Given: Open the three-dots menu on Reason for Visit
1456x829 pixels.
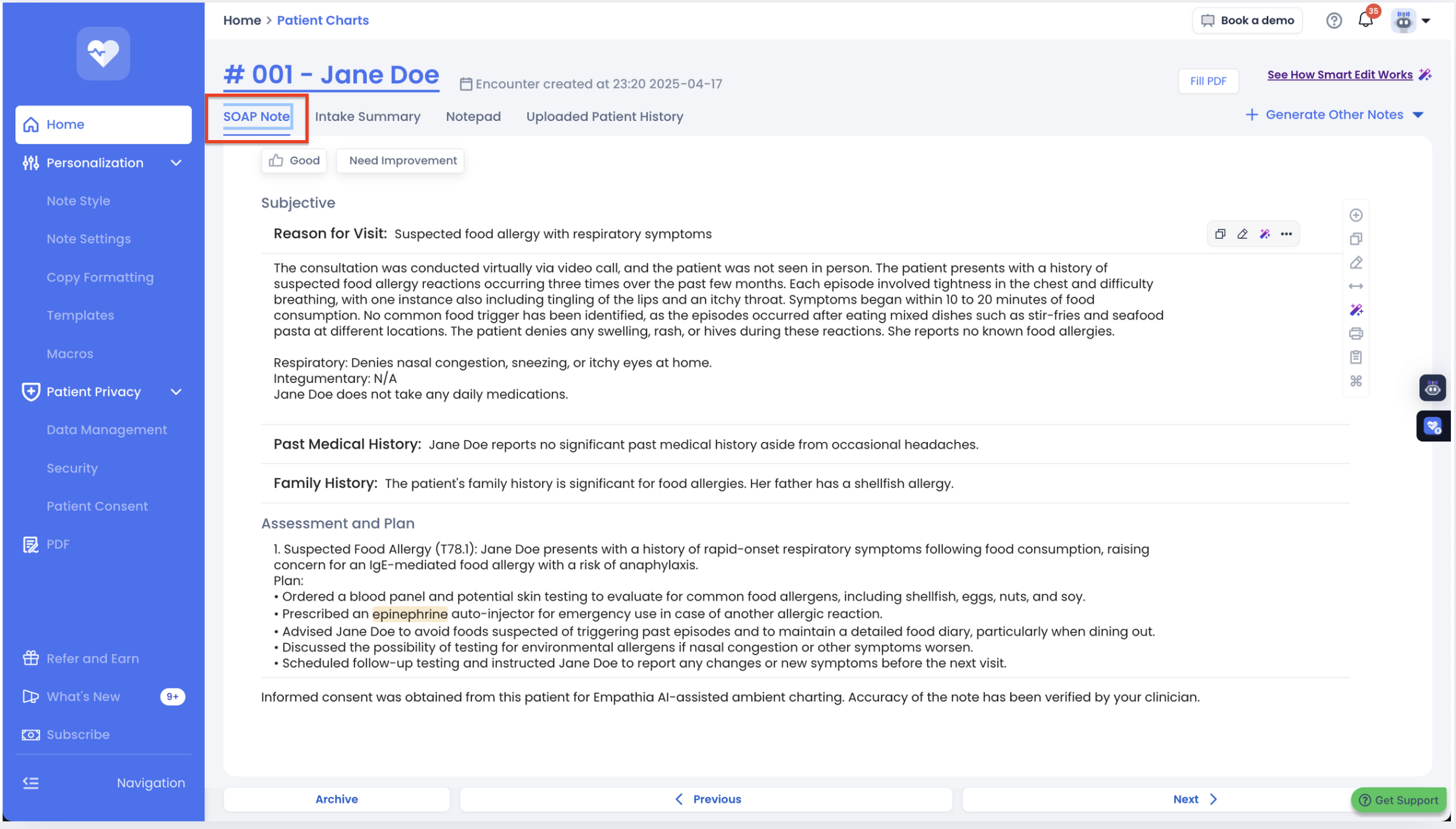Looking at the screenshot, I should 1286,234.
